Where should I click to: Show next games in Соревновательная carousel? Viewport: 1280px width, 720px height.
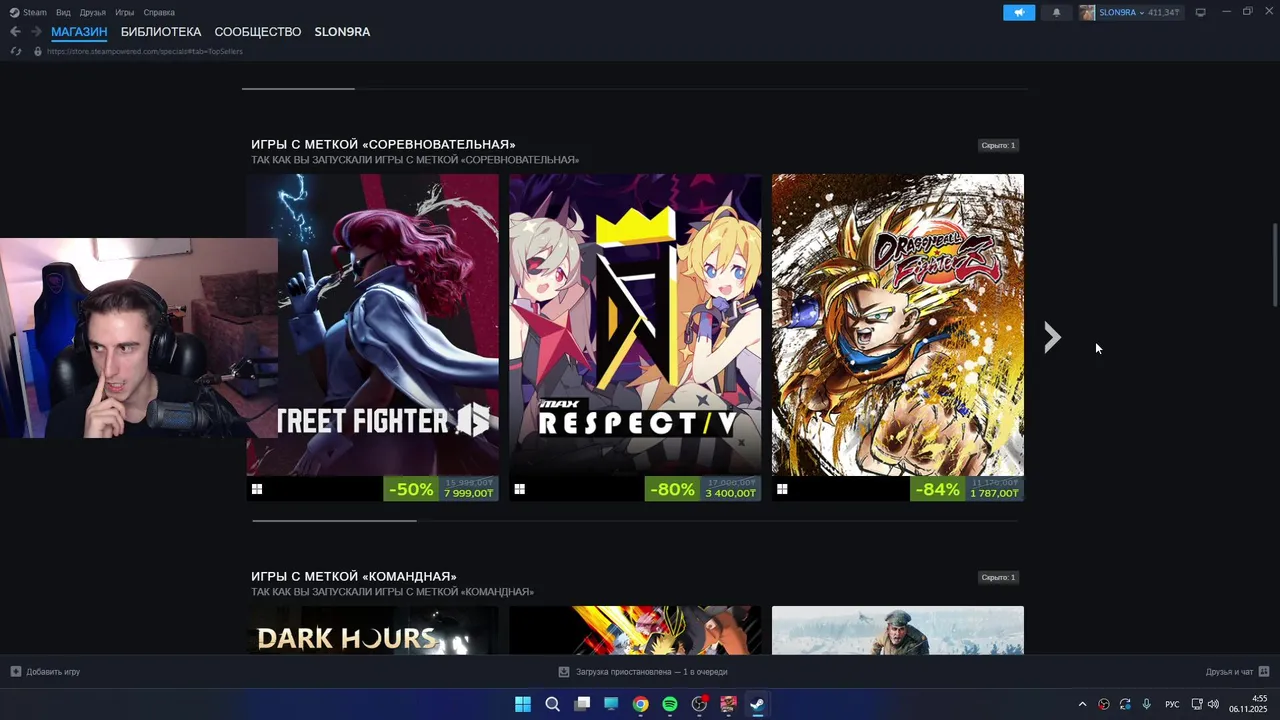click(1051, 337)
